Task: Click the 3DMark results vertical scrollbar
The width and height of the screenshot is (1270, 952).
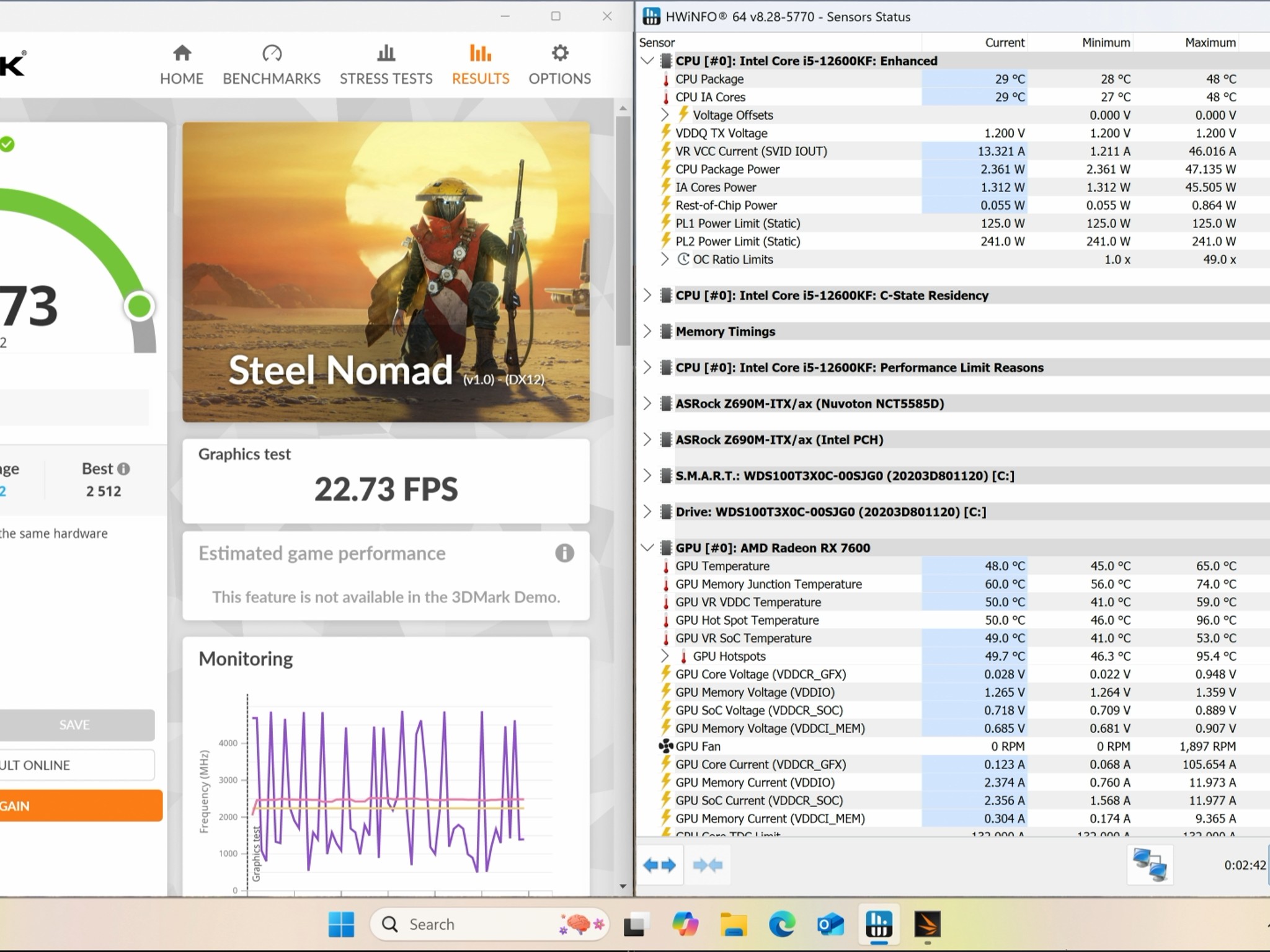Action: coord(623,231)
